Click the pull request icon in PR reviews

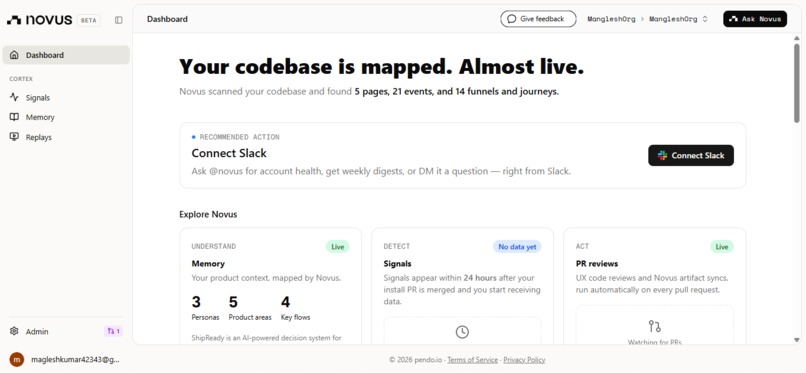[654, 326]
